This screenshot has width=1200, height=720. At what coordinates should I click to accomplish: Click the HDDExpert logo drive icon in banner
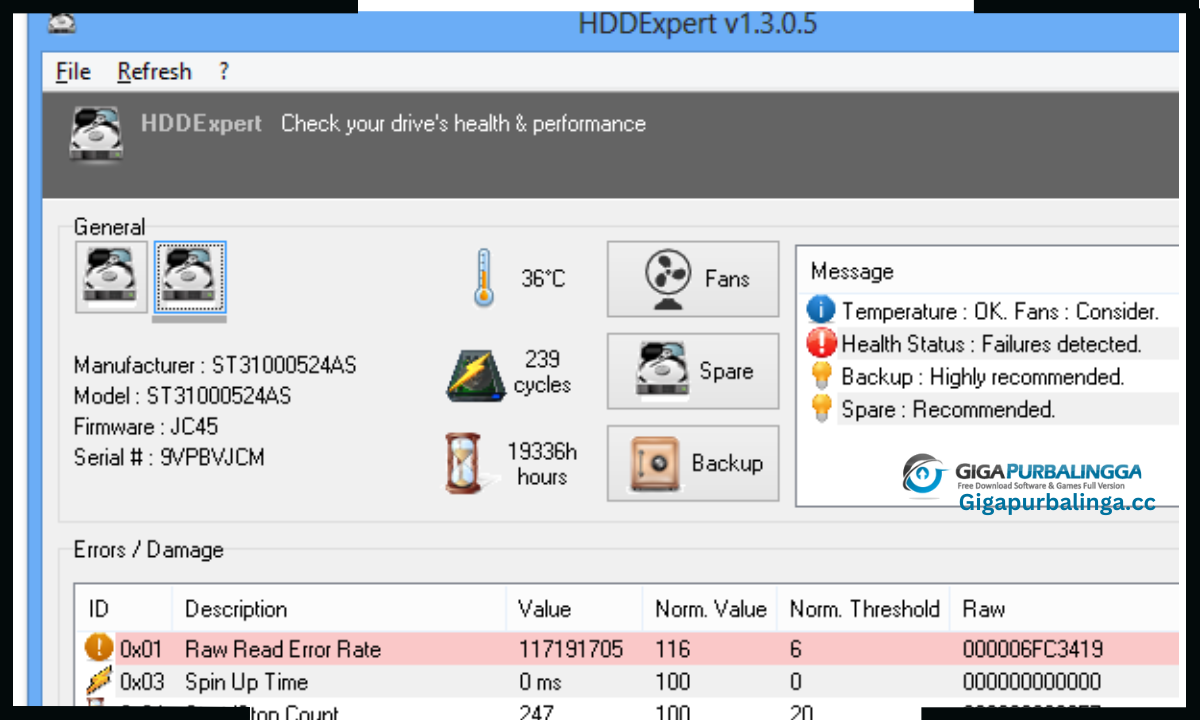click(x=96, y=132)
